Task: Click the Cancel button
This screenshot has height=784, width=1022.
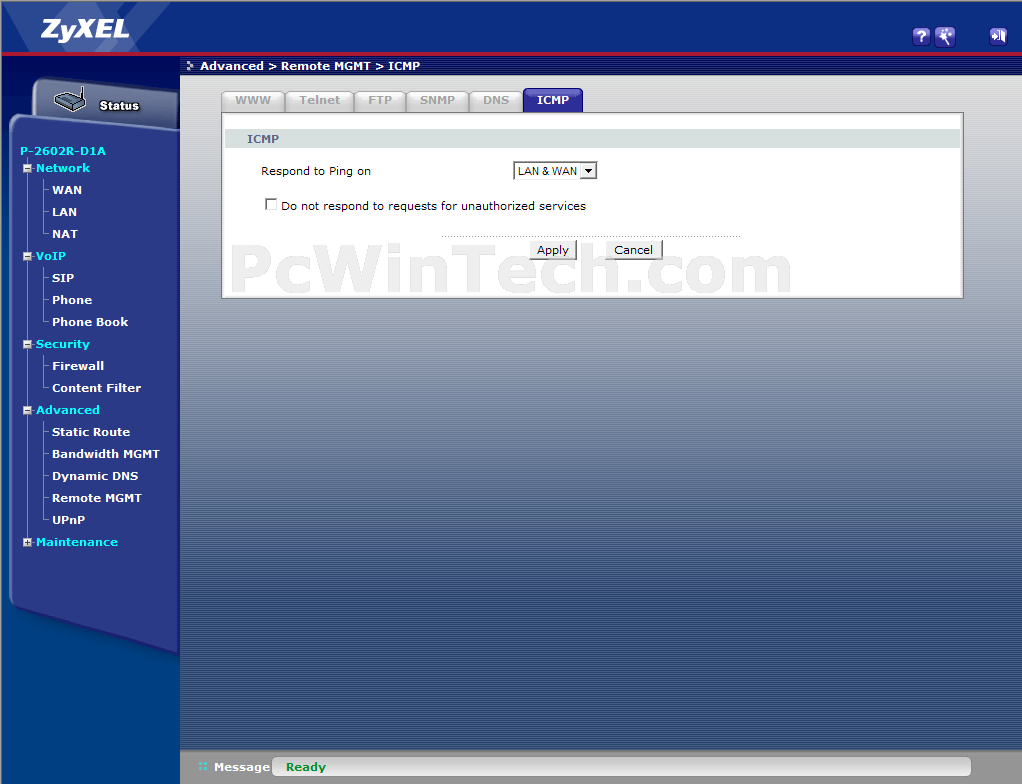Action: (x=634, y=250)
